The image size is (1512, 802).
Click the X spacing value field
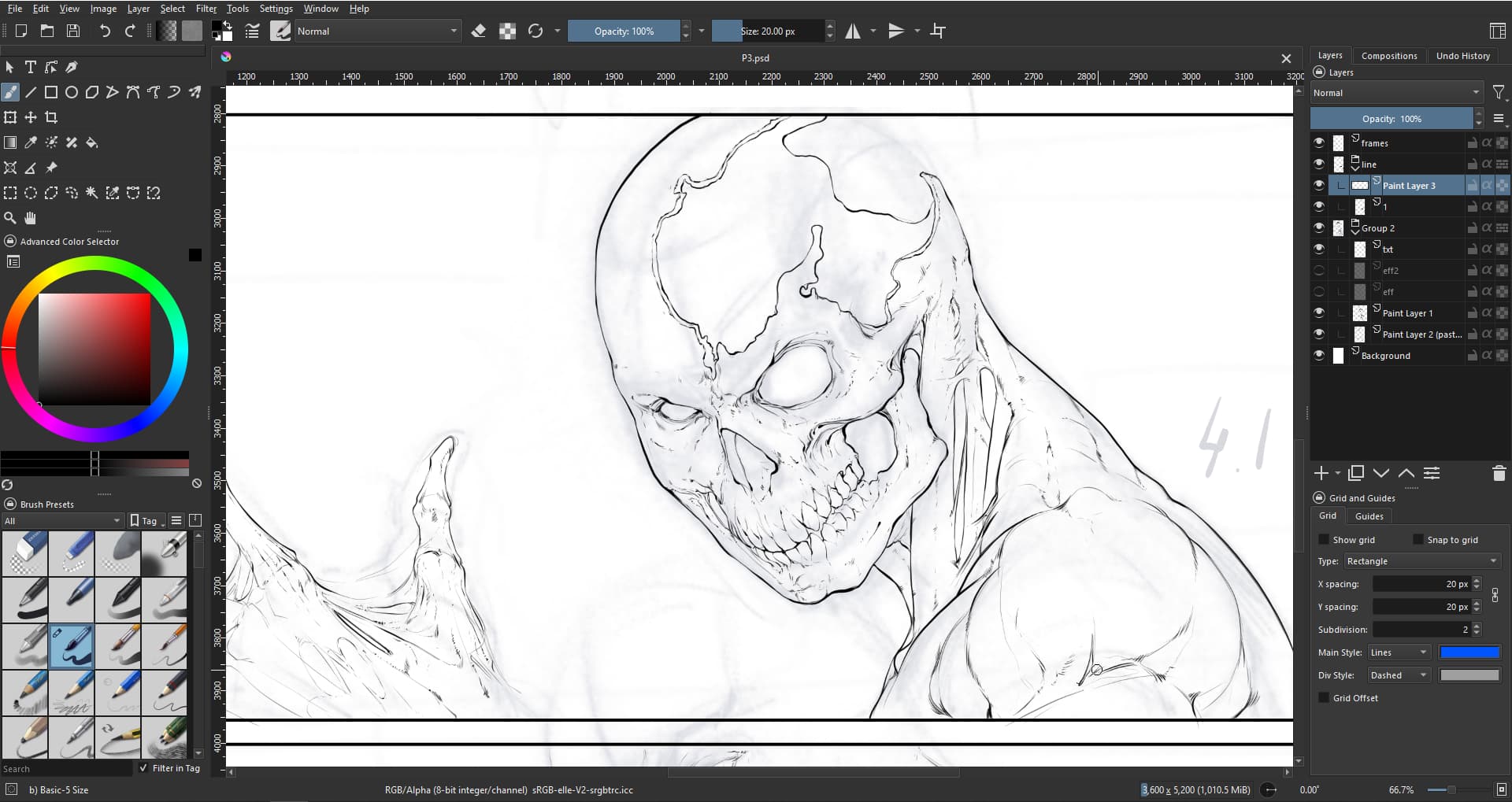tap(1421, 584)
